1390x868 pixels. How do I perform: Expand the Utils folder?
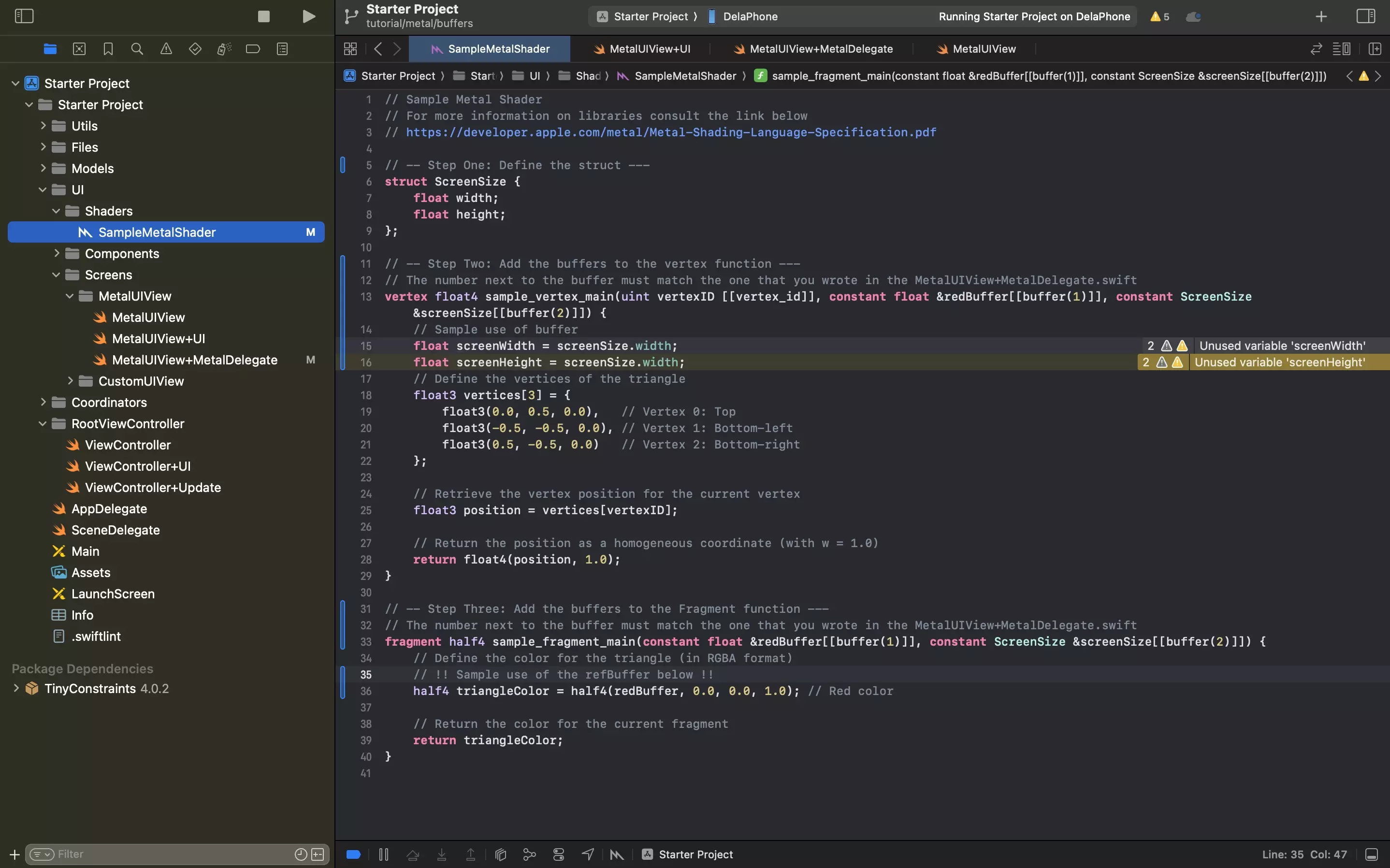tap(43, 126)
